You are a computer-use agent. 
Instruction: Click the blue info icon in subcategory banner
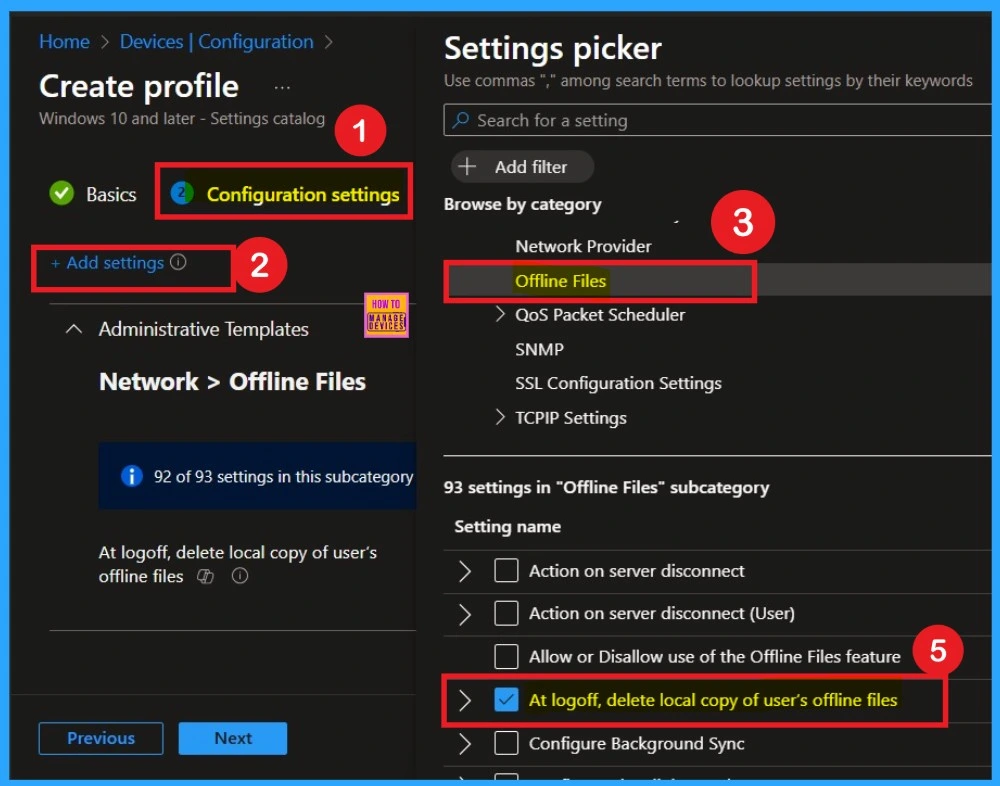coord(131,476)
